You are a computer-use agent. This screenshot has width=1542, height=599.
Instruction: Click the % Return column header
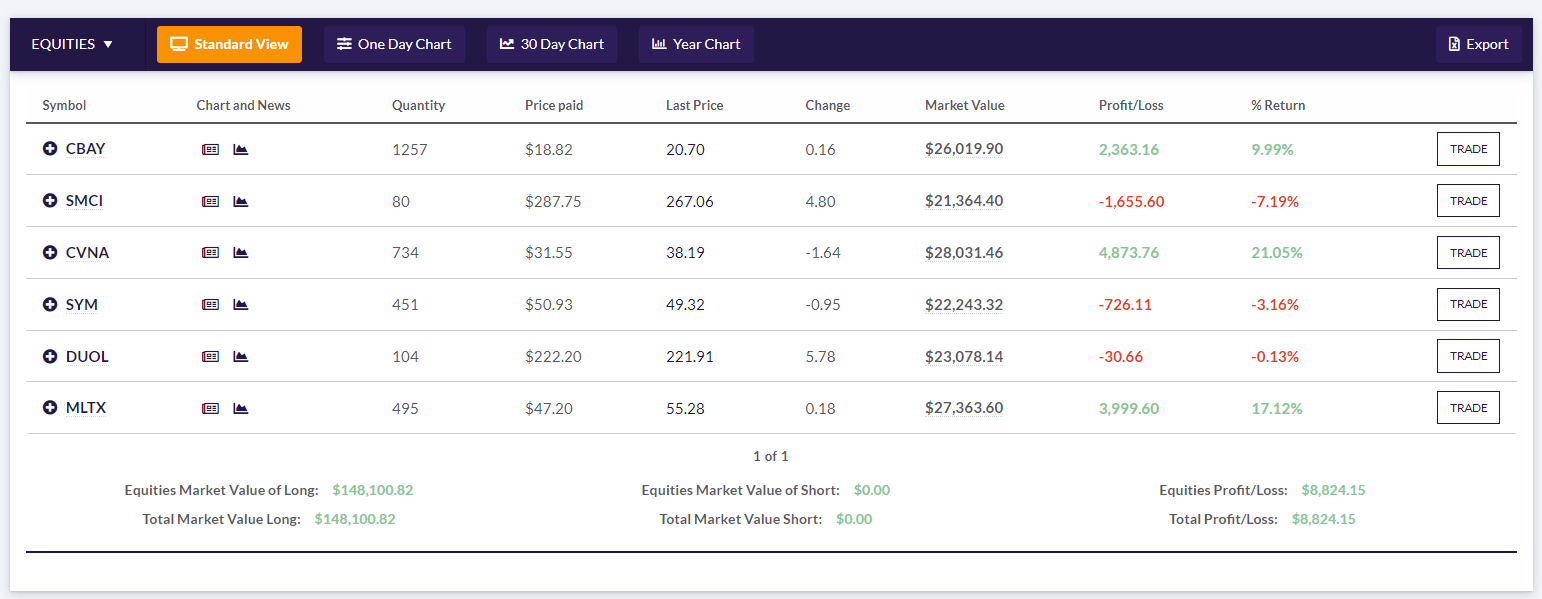pyautogui.click(x=1278, y=105)
